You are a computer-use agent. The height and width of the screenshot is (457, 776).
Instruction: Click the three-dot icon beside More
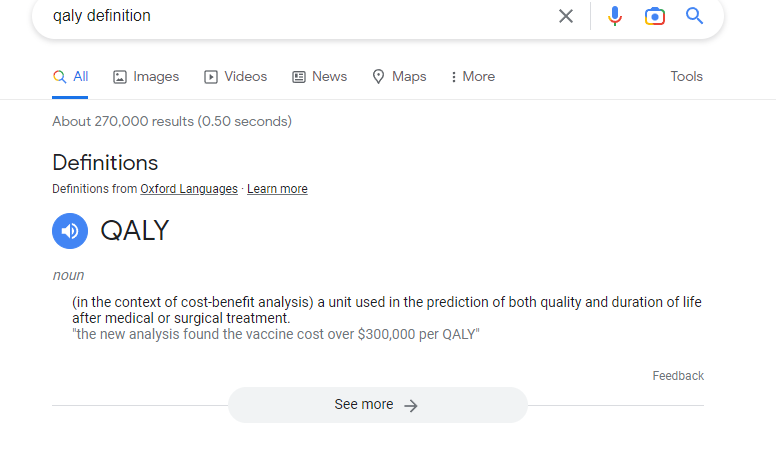point(453,77)
